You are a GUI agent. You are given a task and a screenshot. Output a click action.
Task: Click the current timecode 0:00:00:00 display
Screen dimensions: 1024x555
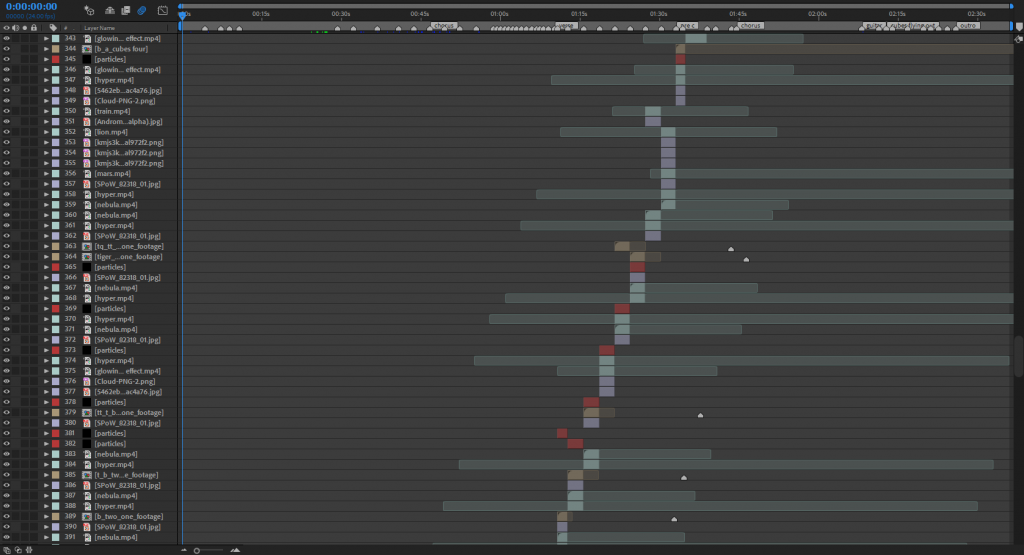(31, 7)
